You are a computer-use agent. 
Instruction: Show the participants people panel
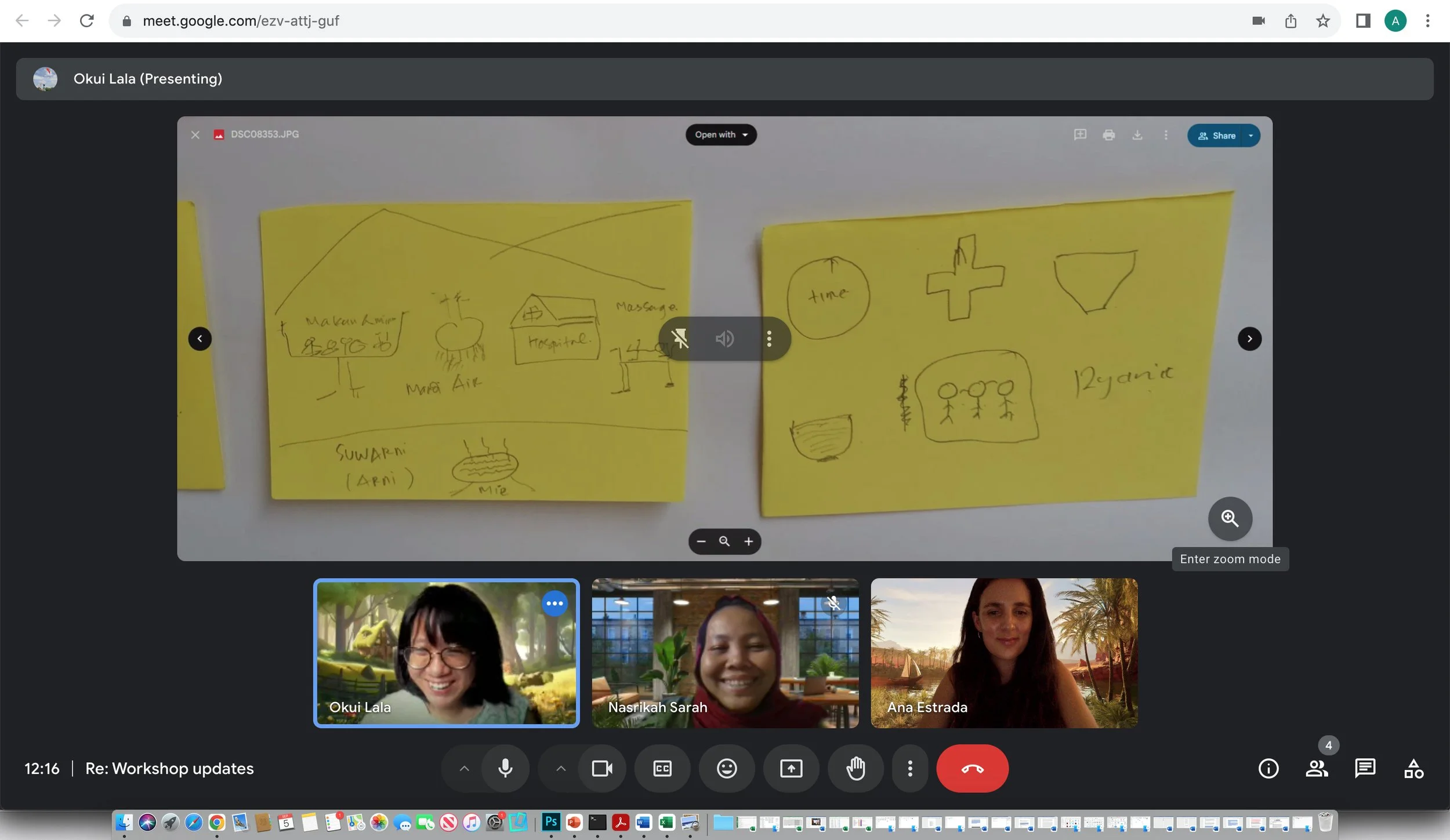click(x=1317, y=769)
